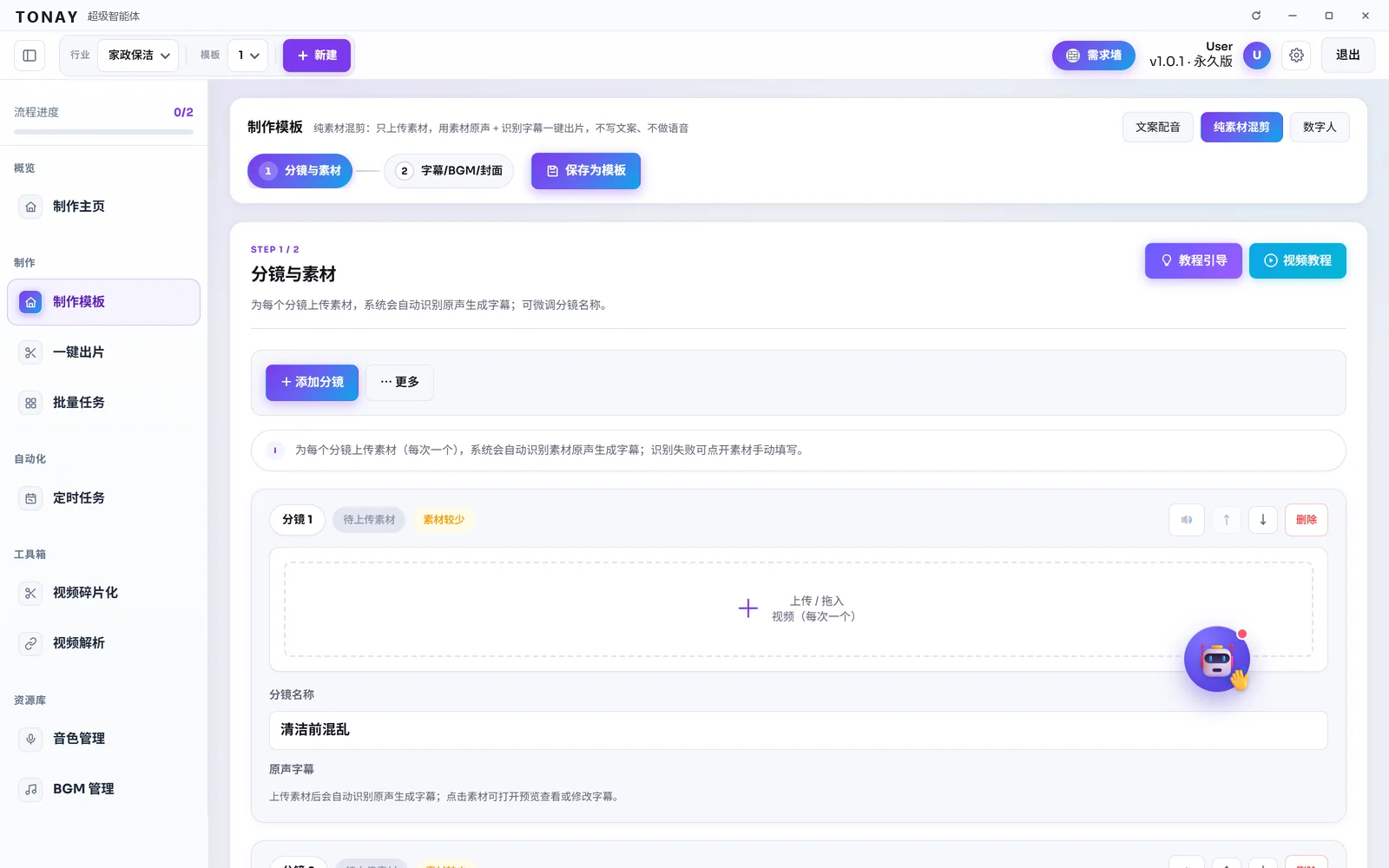
Task: Open the template number 1 dropdown
Action: [x=248, y=56]
